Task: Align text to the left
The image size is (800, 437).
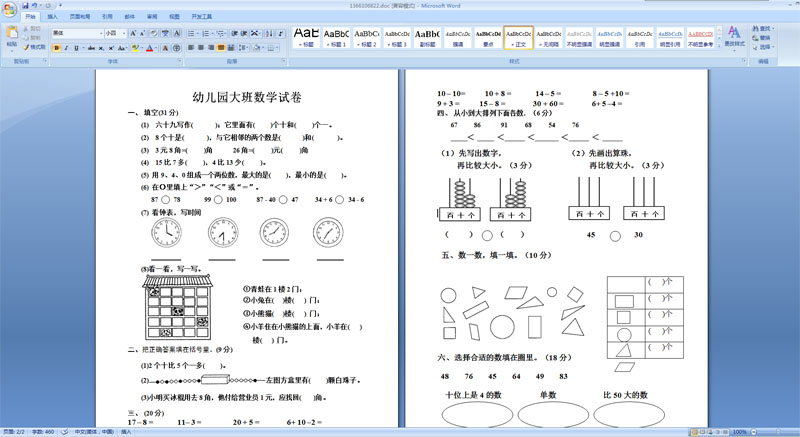Action: click(191, 48)
